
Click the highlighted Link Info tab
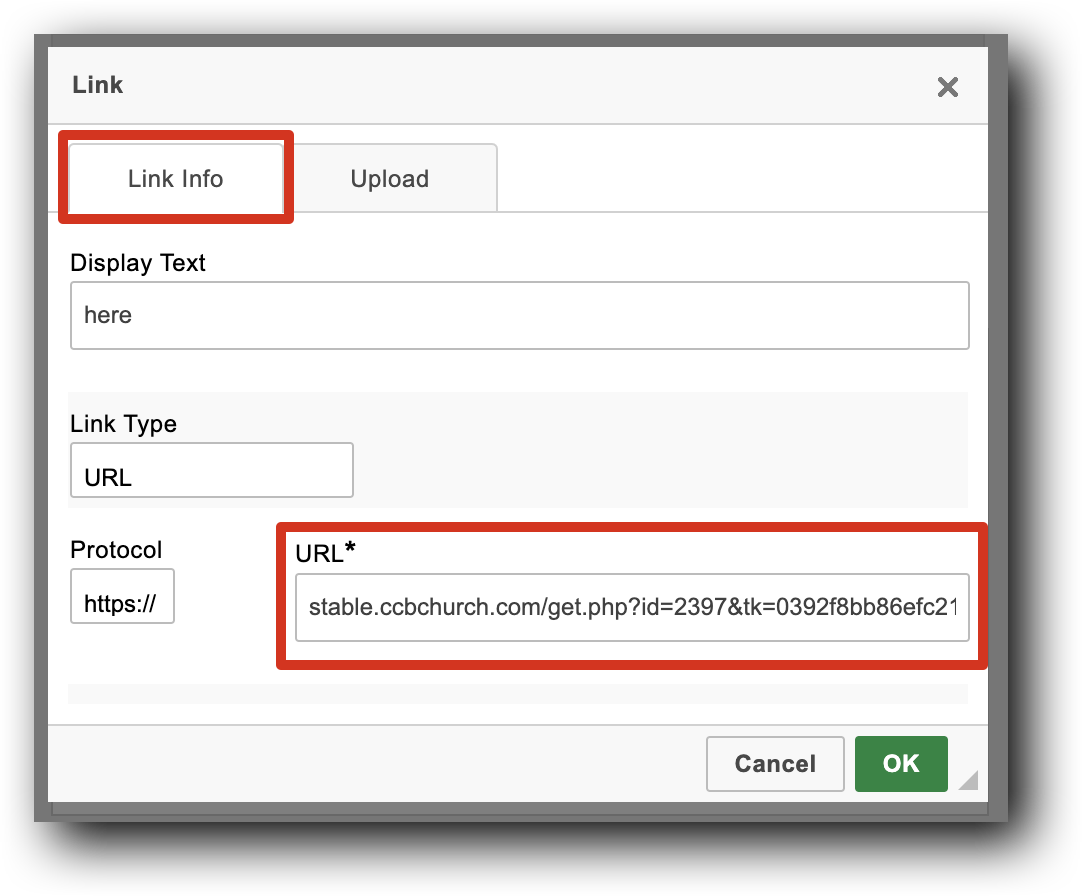[x=175, y=177]
